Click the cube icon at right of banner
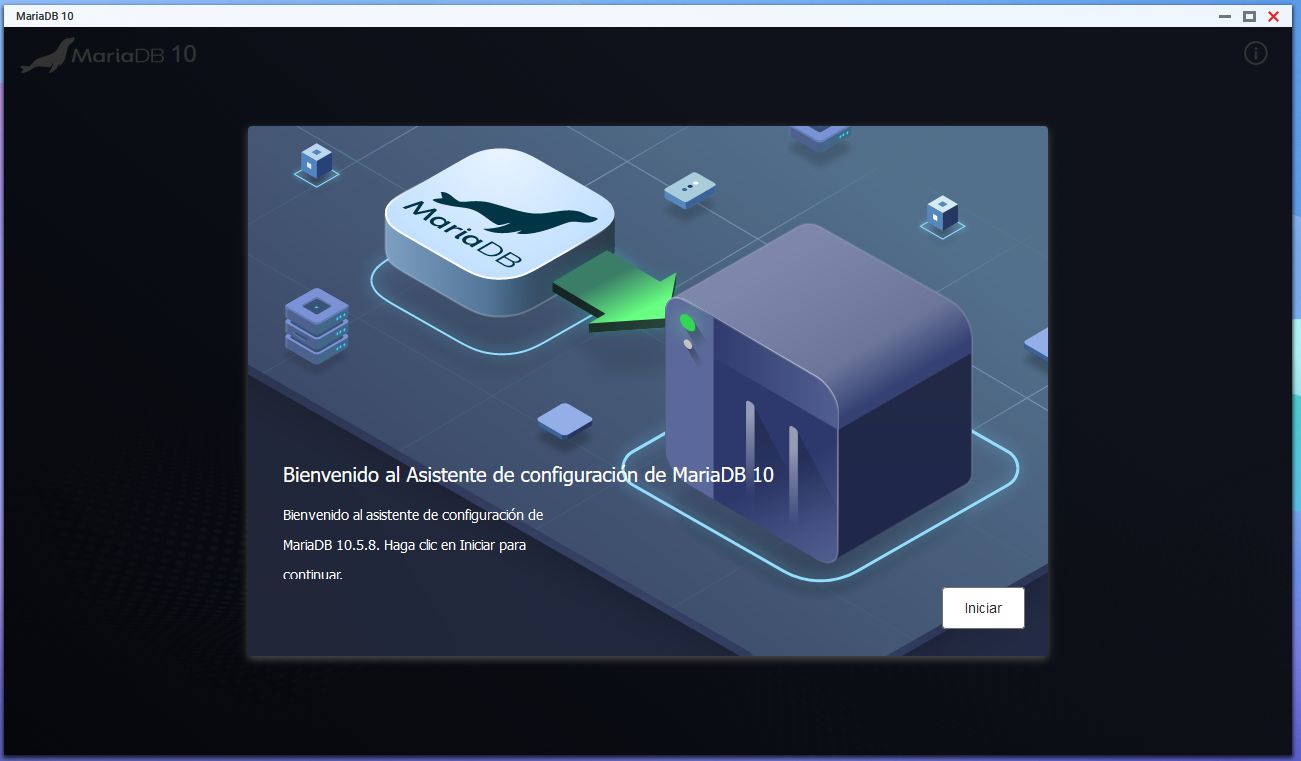Viewport: 1301px width, 761px height. pyautogui.click(x=942, y=213)
